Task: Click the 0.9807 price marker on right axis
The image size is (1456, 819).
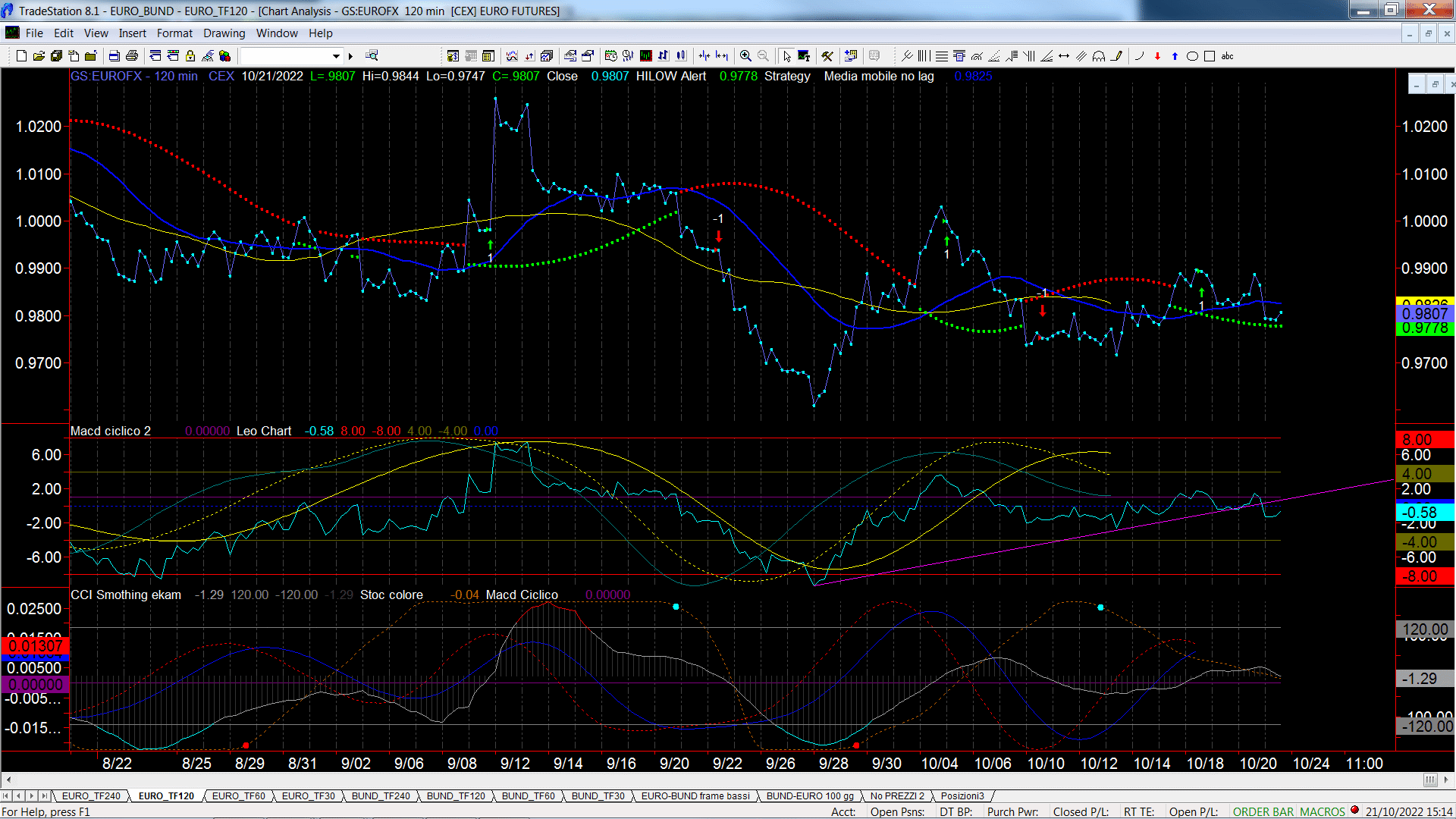Action: pyautogui.click(x=1425, y=314)
